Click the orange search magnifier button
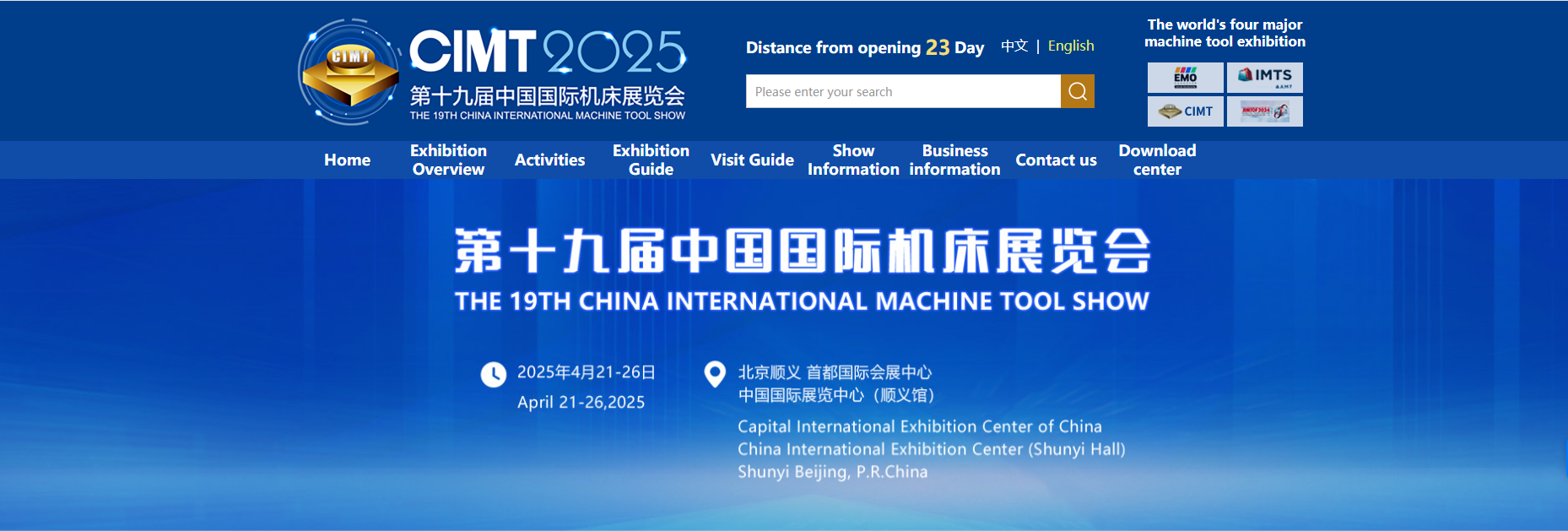 (x=1077, y=91)
